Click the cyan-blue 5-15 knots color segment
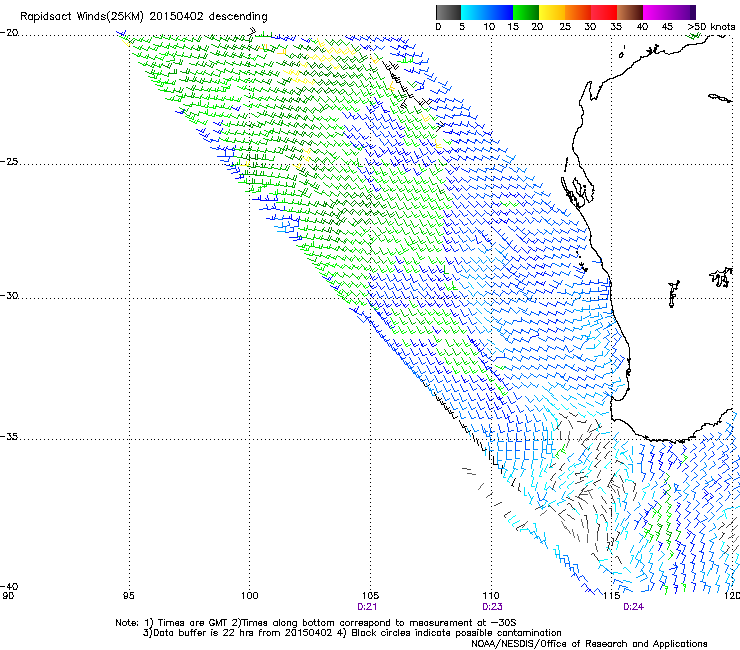The width and height of the screenshot is (740, 650). (487, 12)
